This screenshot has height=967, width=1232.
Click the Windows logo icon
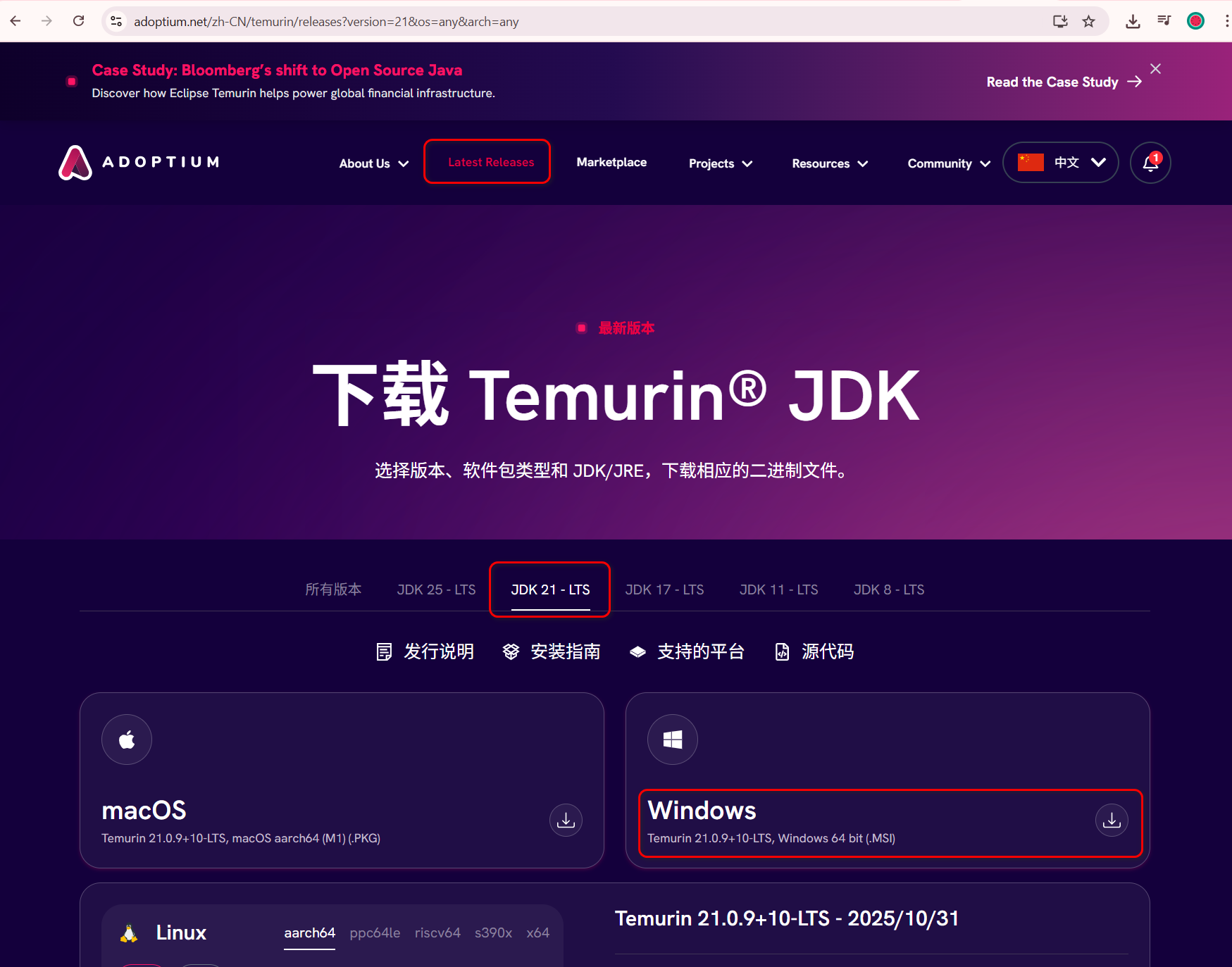point(673,740)
